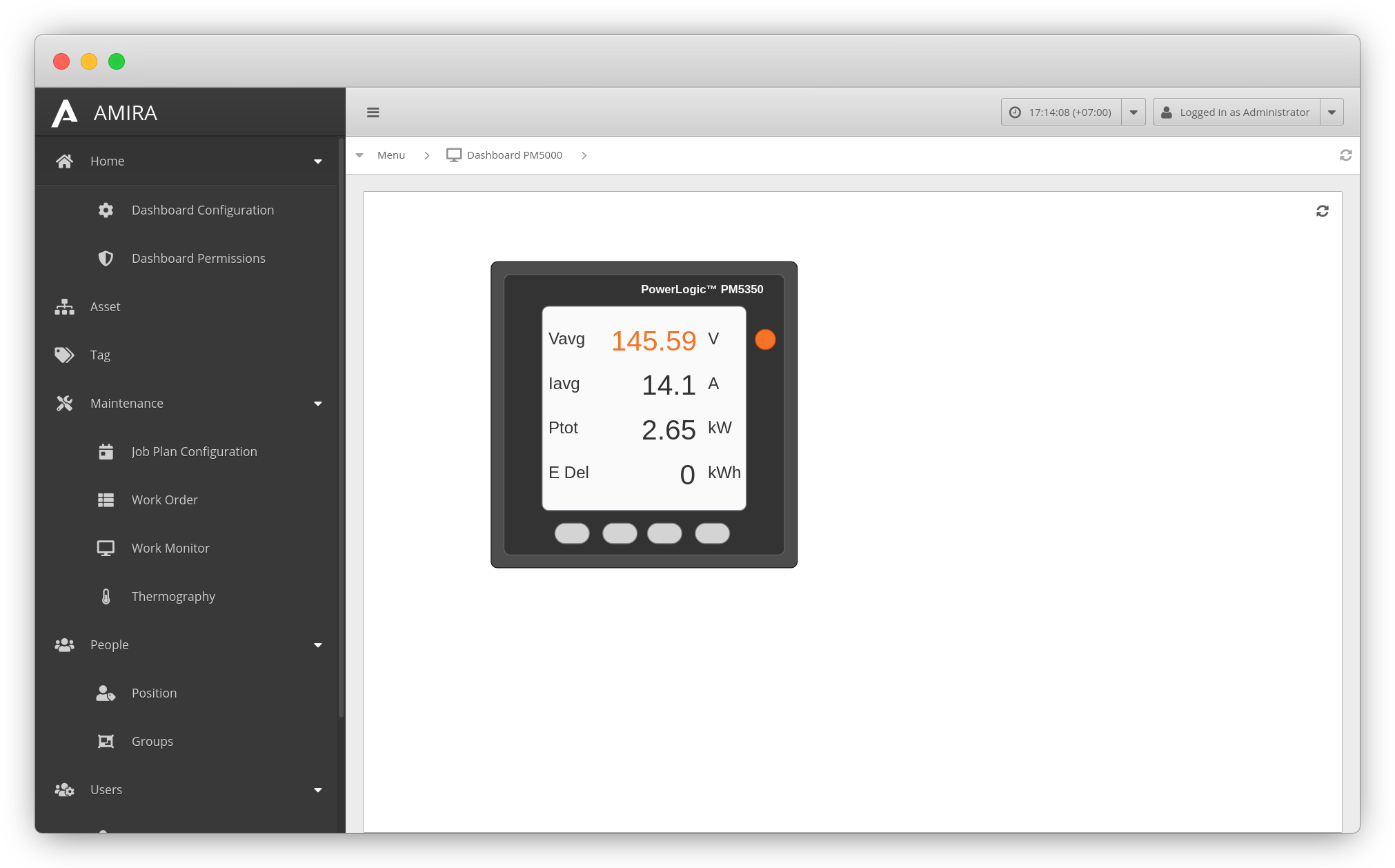Collapse the Maintenance section arrow
Screen dimensions: 1395x868
[318, 404]
